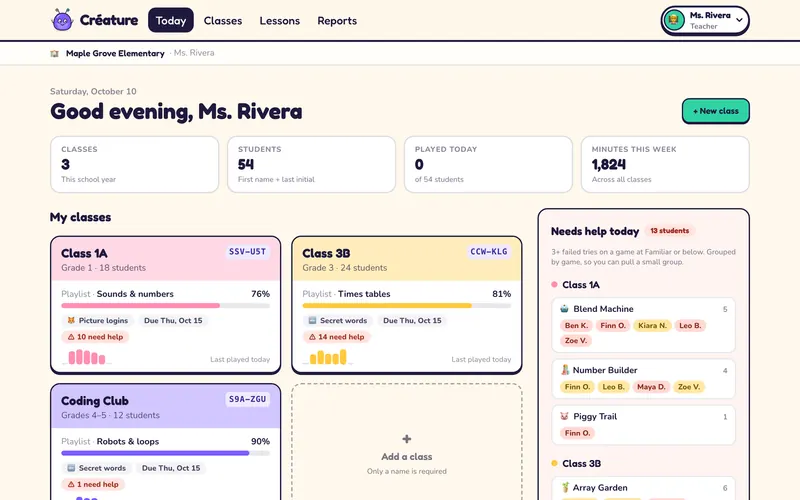Click the Sounds & numbers progress bar
800x500 pixels.
click(165, 306)
